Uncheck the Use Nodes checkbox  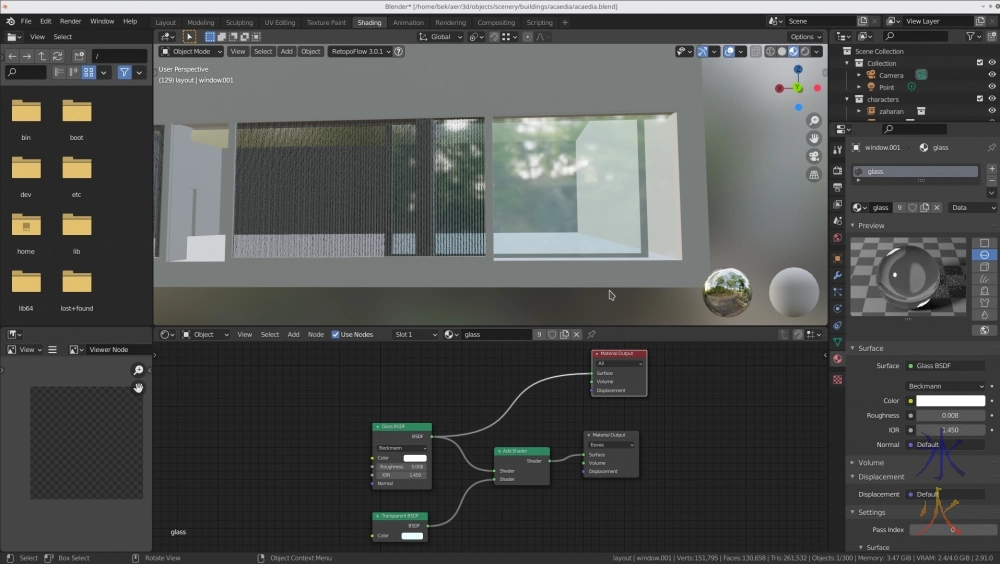point(336,334)
